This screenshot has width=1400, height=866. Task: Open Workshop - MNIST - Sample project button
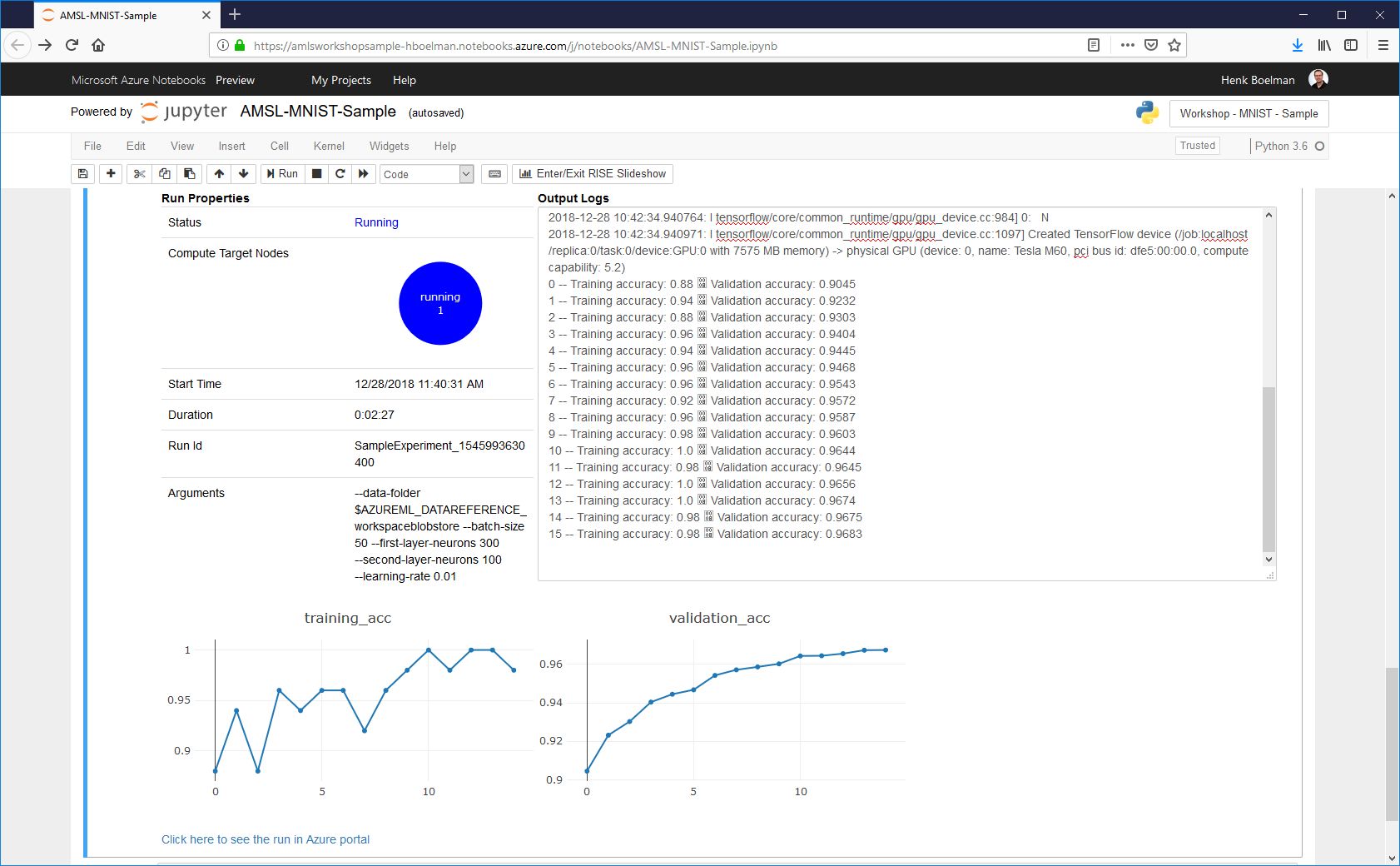click(x=1249, y=113)
